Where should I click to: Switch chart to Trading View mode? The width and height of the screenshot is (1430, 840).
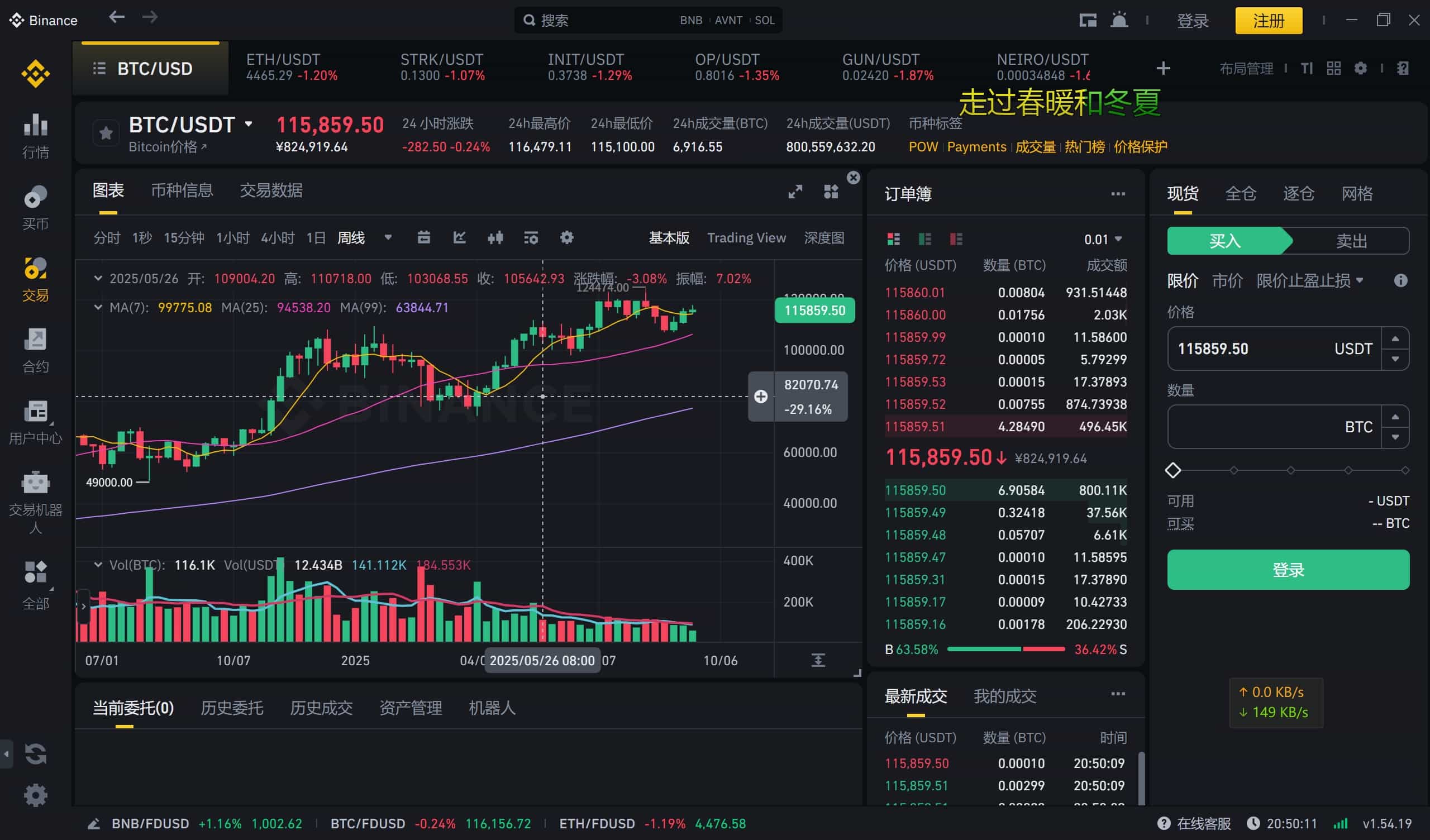pyautogui.click(x=746, y=238)
